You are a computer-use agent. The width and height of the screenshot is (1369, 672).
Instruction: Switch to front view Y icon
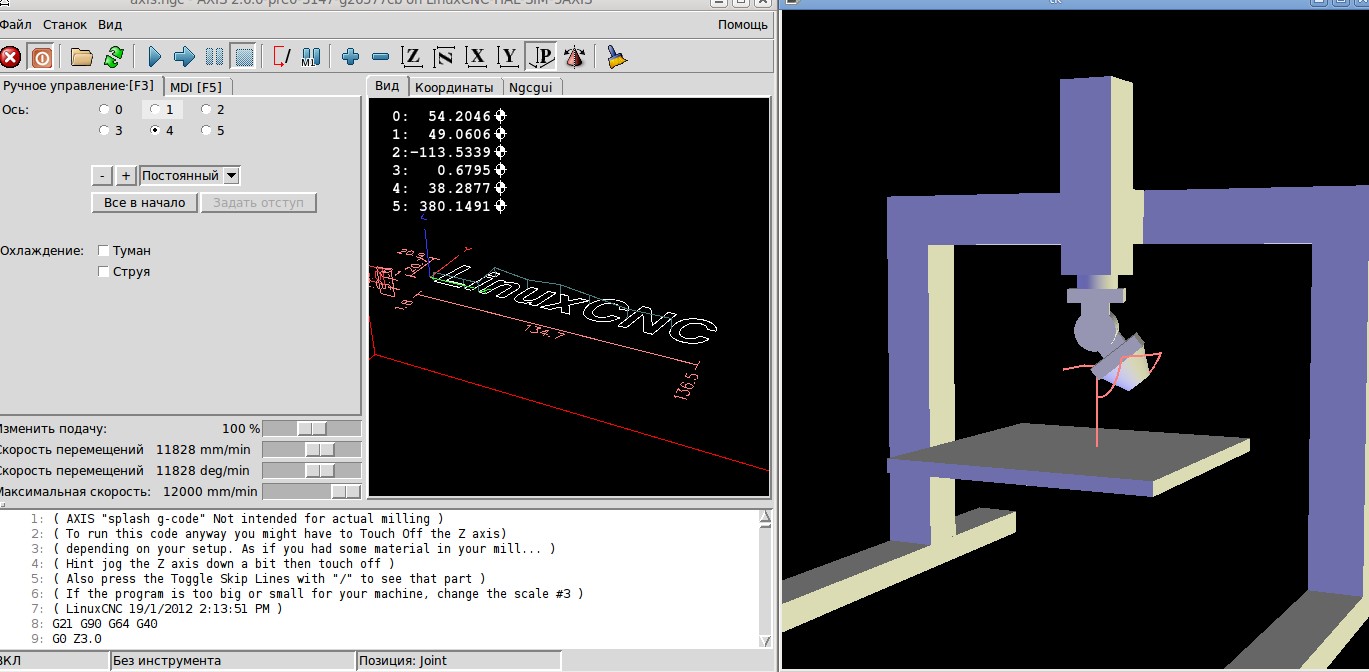(509, 56)
